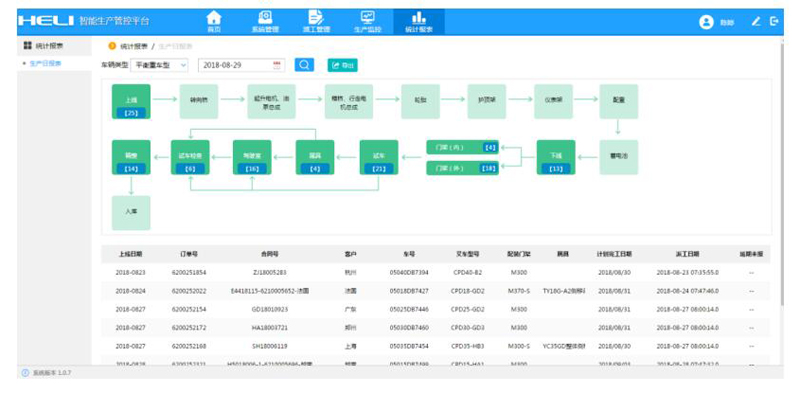This screenshot has width=800, height=393.
Task: Open the 生产监控 monitor nav icon
Action: [x=367, y=21]
